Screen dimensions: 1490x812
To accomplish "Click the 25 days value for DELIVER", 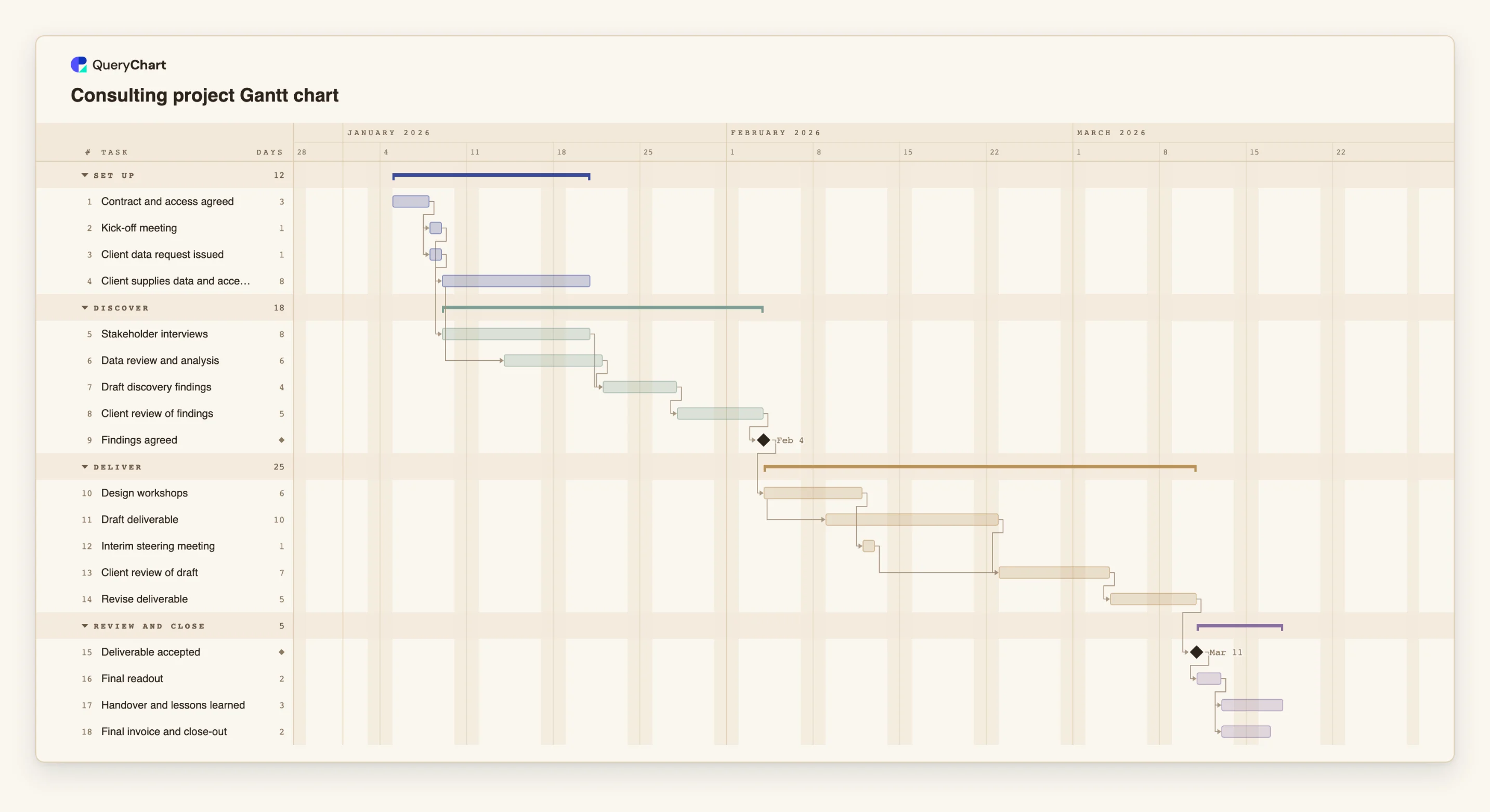I will pyautogui.click(x=279, y=467).
